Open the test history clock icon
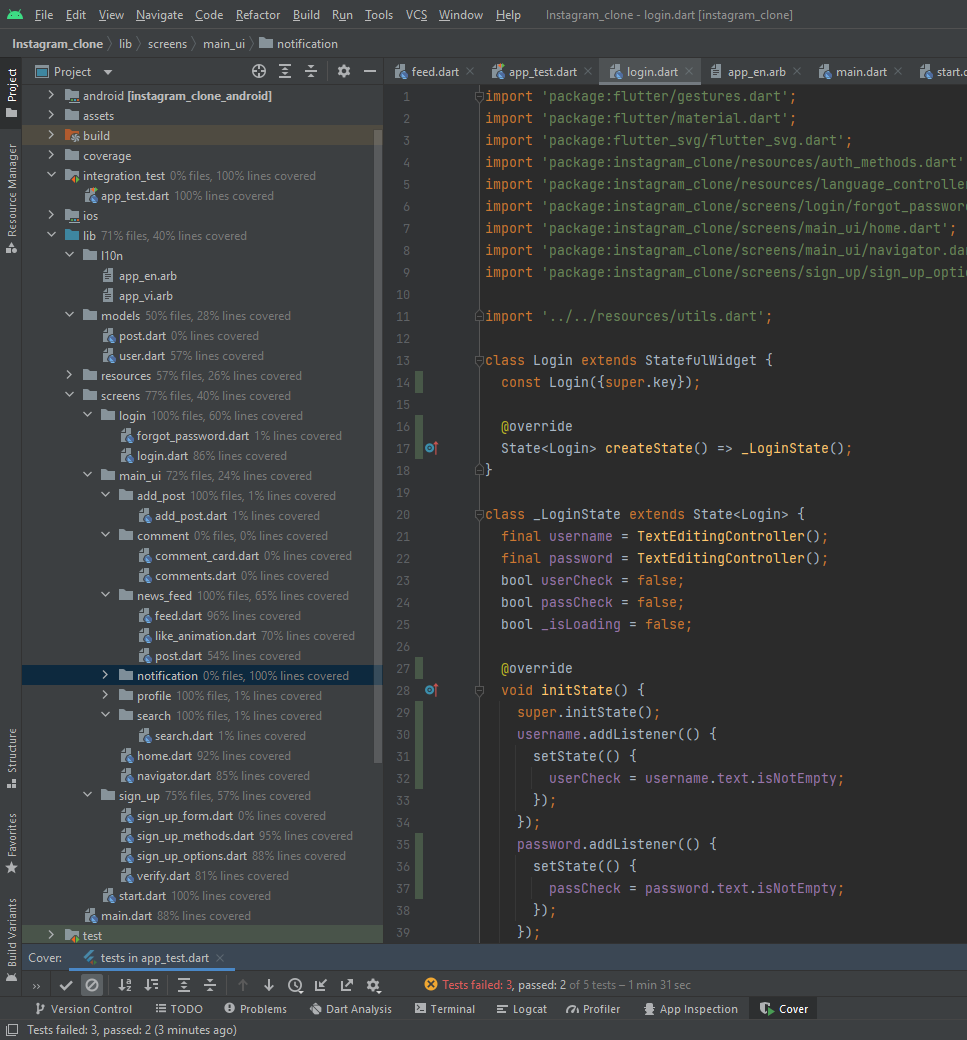This screenshot has width=967, height=1040. [x=295, y=985]
